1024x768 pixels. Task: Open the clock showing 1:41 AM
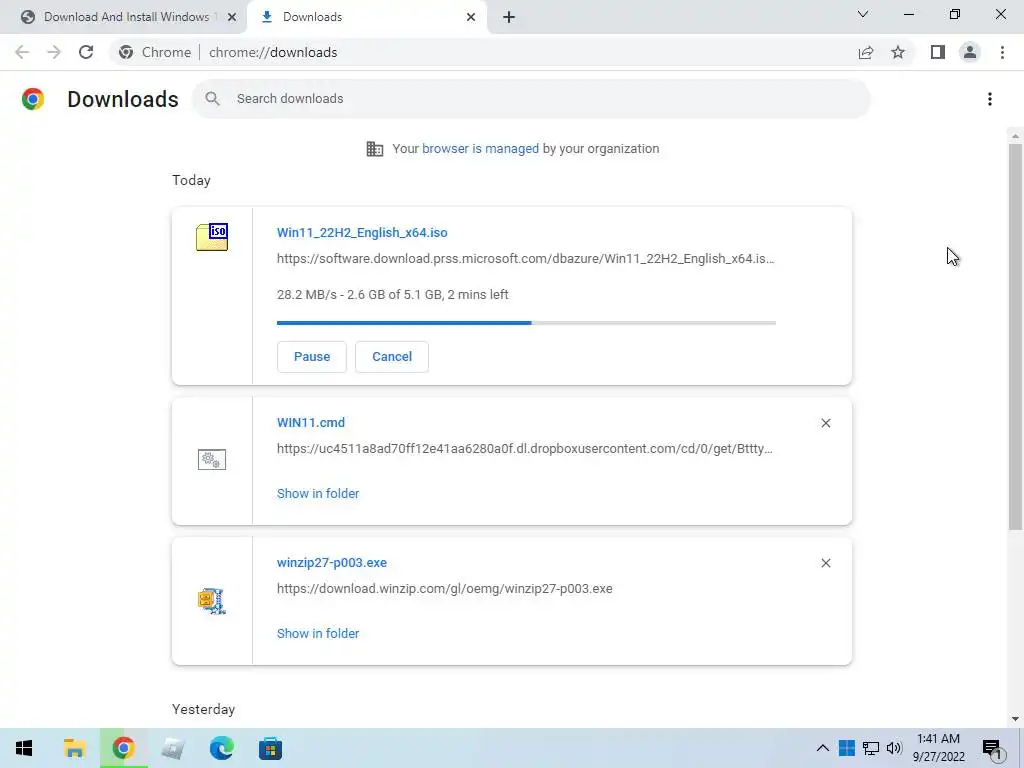(x=938, y=748)
